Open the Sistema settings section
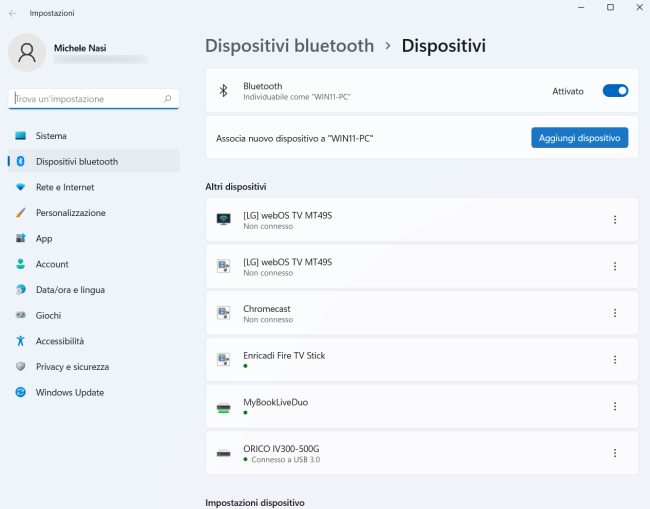The height and width of the screenshot is (509, 650). (94, 136)
